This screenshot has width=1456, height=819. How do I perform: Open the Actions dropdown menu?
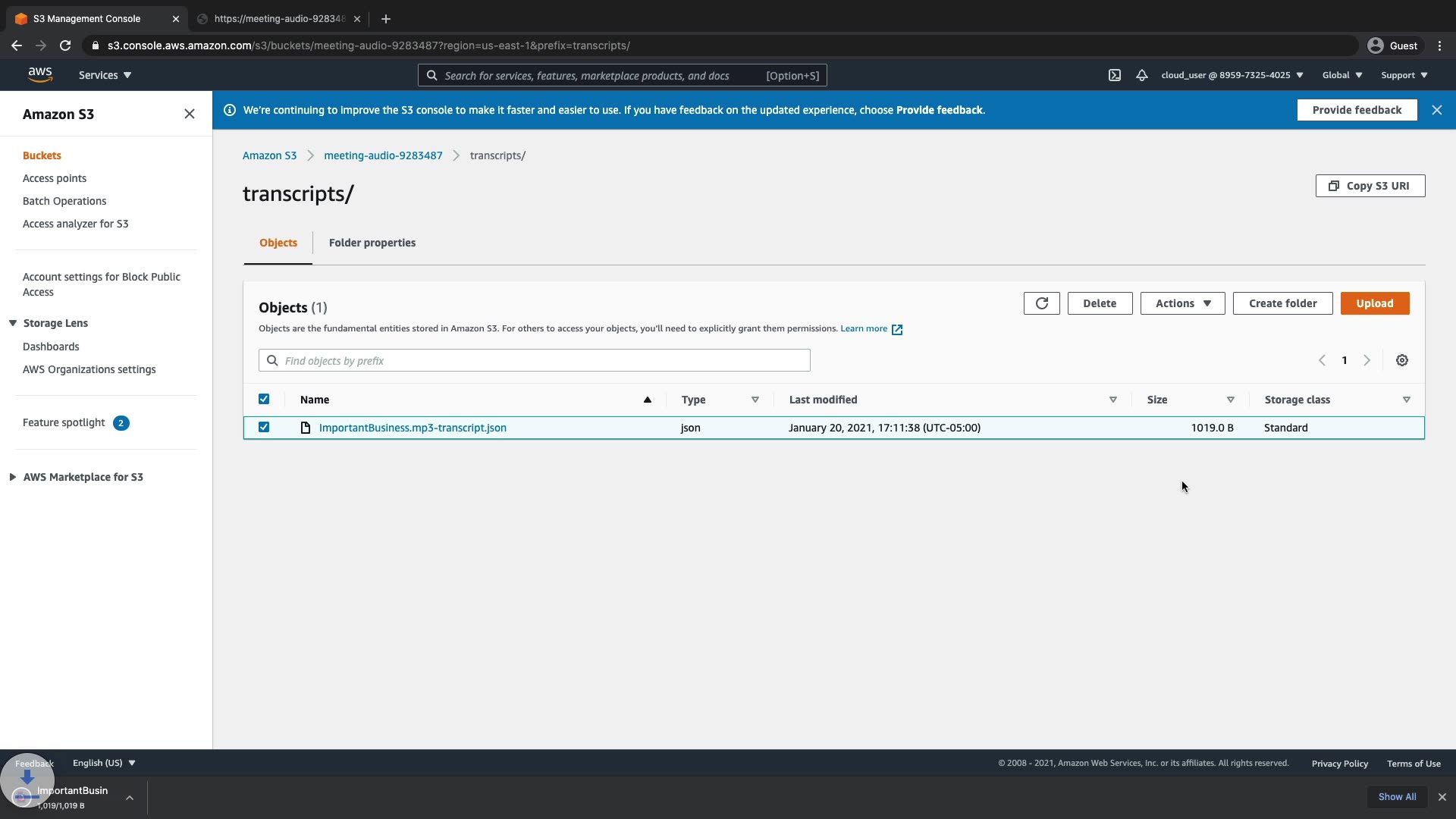(x=1182, y=303)
